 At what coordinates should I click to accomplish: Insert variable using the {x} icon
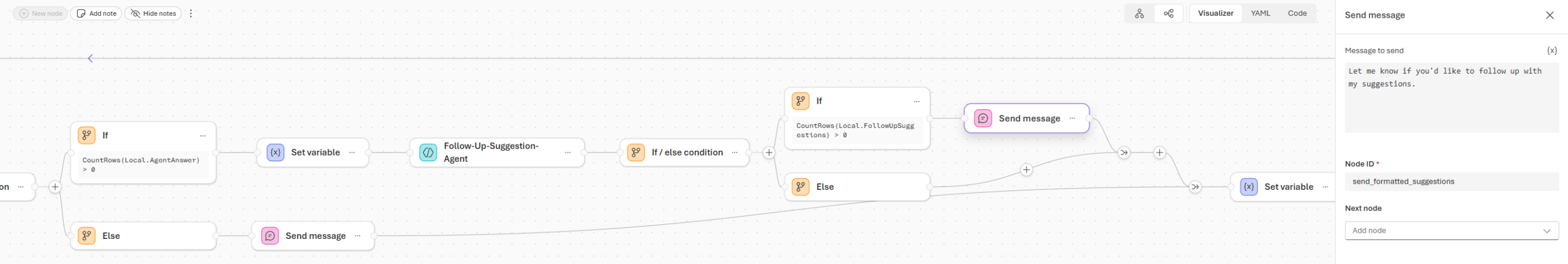coord(1551,51)
